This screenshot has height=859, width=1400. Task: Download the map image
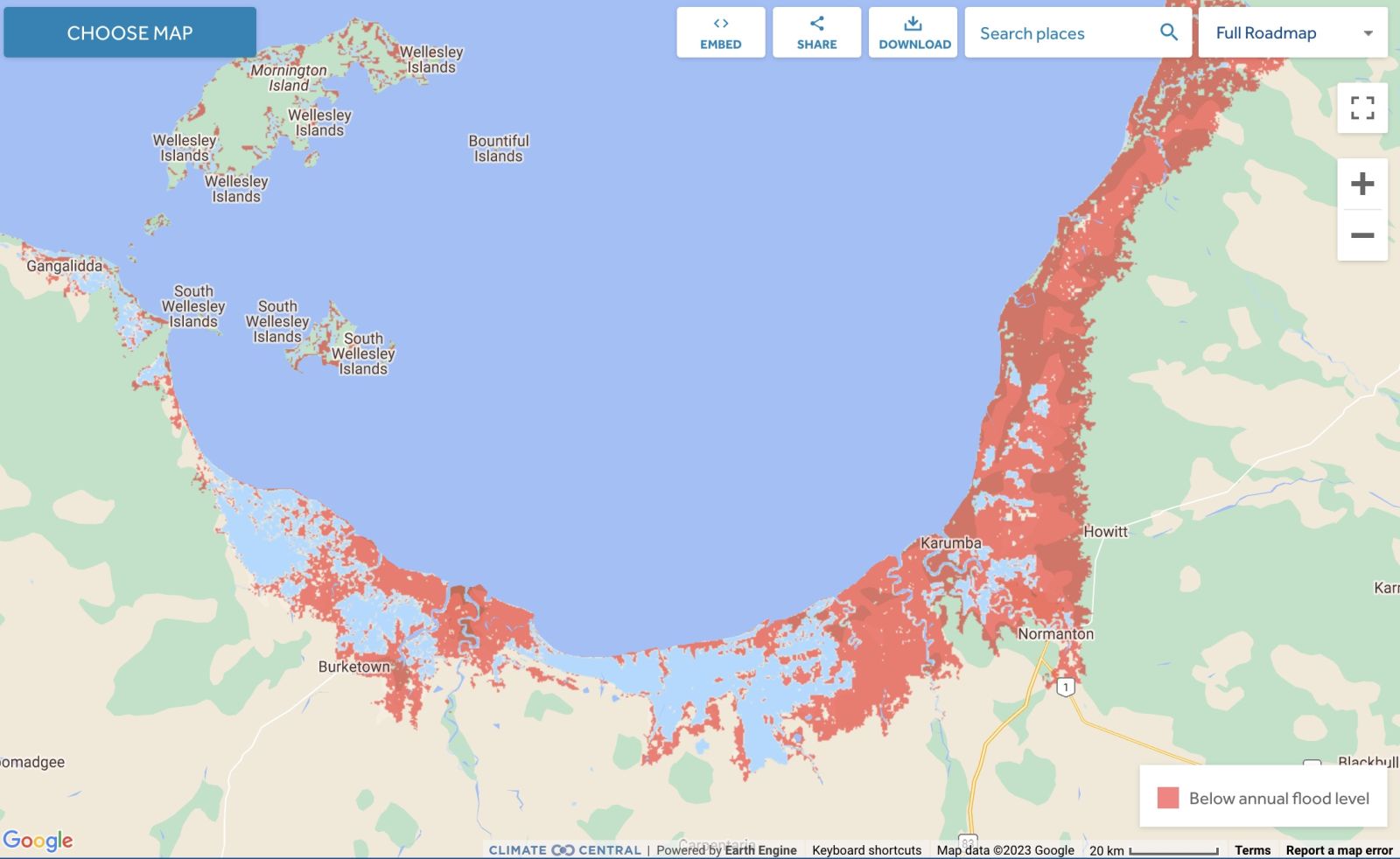(914, 32)
